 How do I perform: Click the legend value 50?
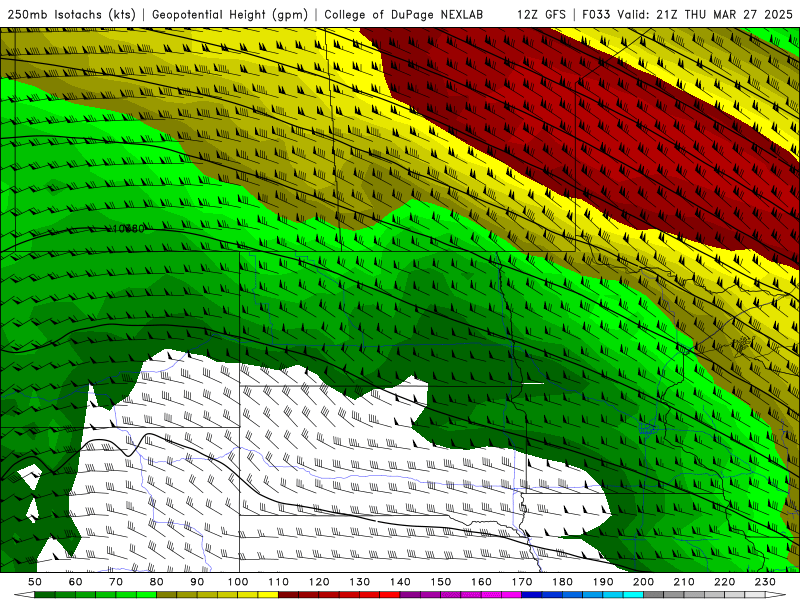(35, 582)
